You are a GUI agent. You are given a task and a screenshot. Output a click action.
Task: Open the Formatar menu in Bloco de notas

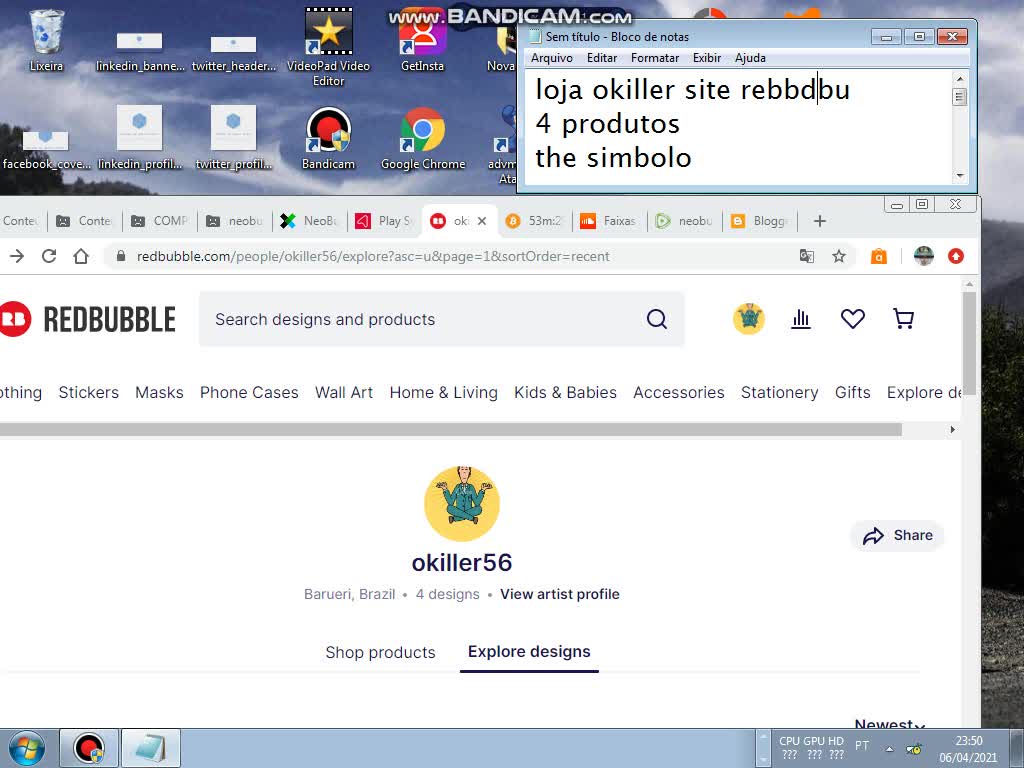655,58
